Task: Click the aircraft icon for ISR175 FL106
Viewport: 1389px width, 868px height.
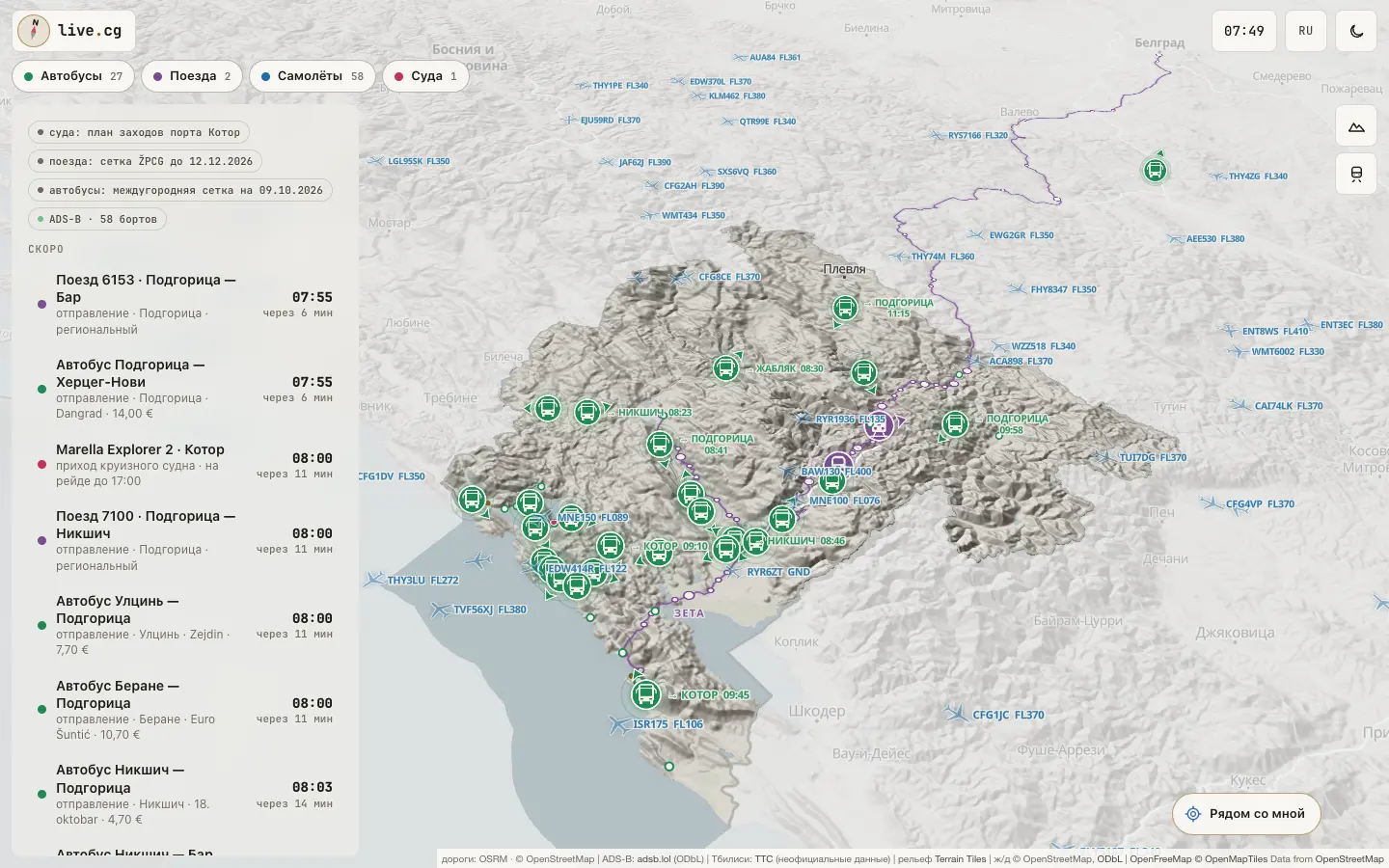Action: [619, 723]
